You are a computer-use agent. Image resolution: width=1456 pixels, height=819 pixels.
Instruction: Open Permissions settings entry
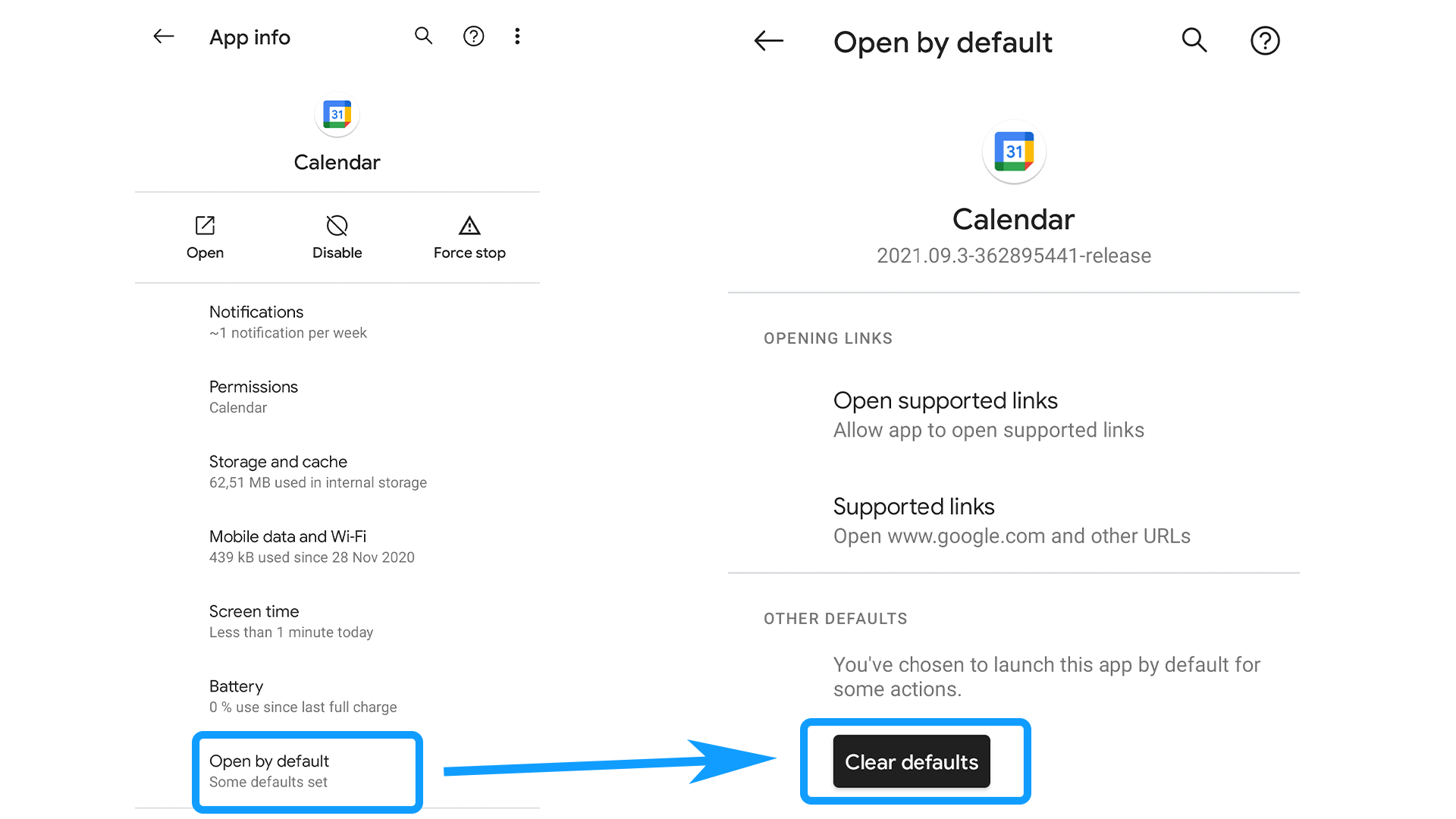tap(337, 397)
